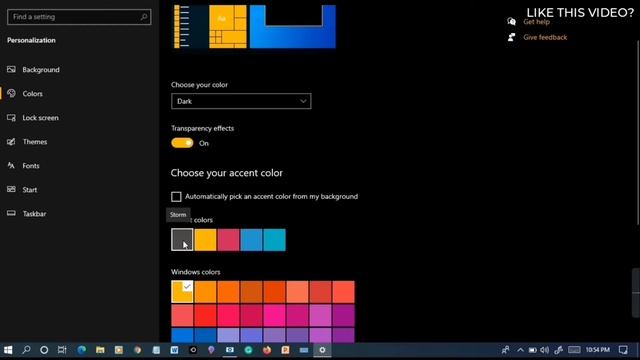The height and width of the screenshot is (360, 640).
Task: Open the green circular app on taskbar
Action: tap(248, 350)
